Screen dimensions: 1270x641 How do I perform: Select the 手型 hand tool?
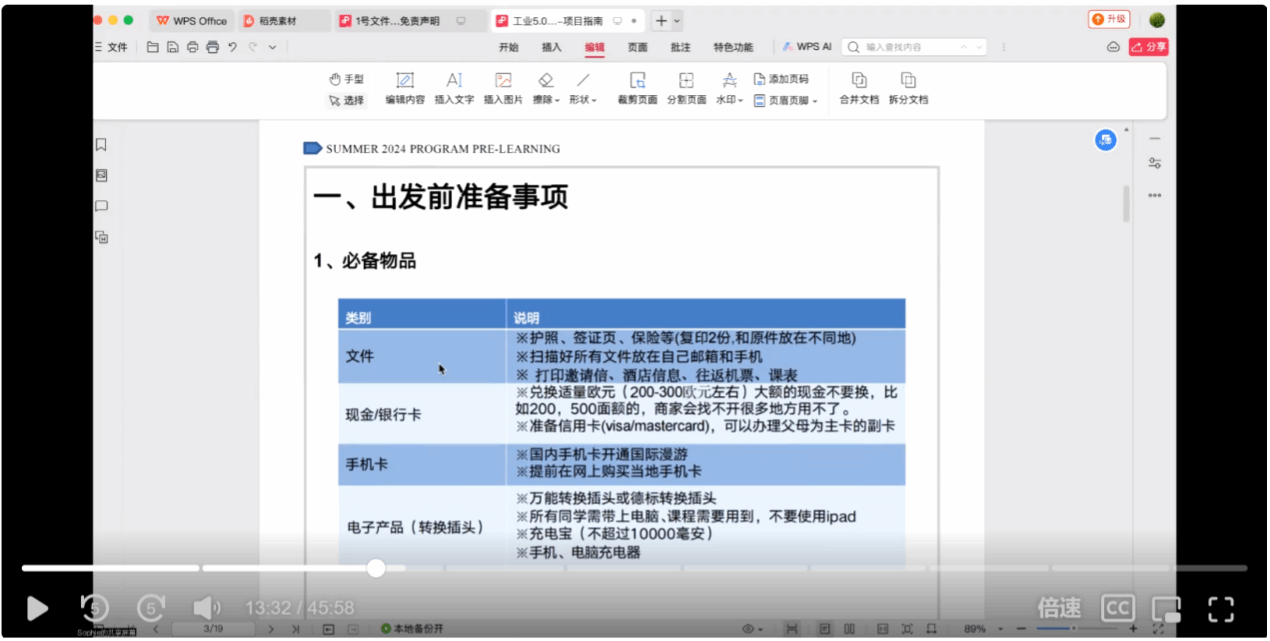tap(346, 79)
